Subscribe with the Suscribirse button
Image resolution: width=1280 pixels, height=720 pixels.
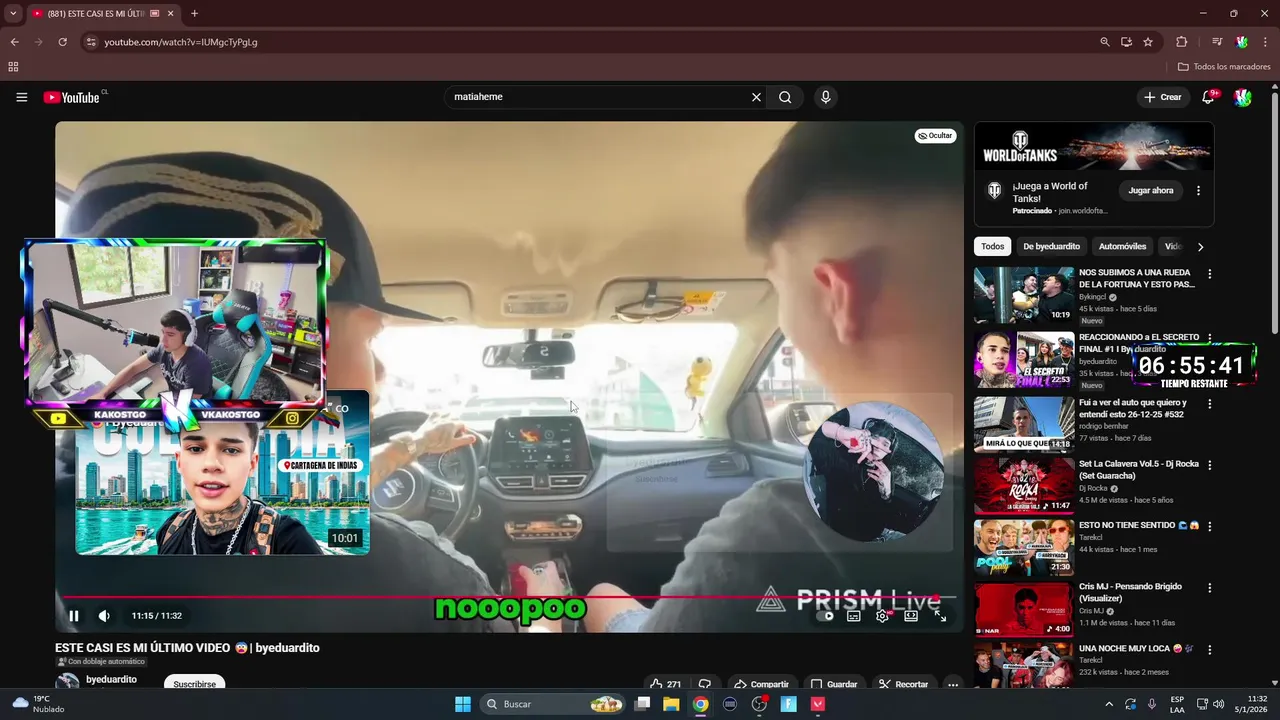[194, 684]
